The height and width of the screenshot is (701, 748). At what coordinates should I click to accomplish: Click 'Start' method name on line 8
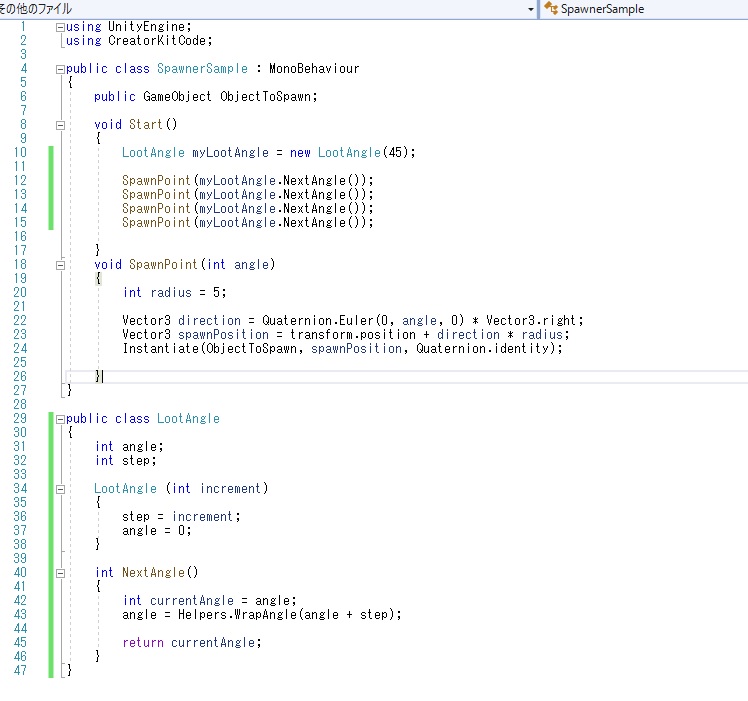tap(145, 125)
